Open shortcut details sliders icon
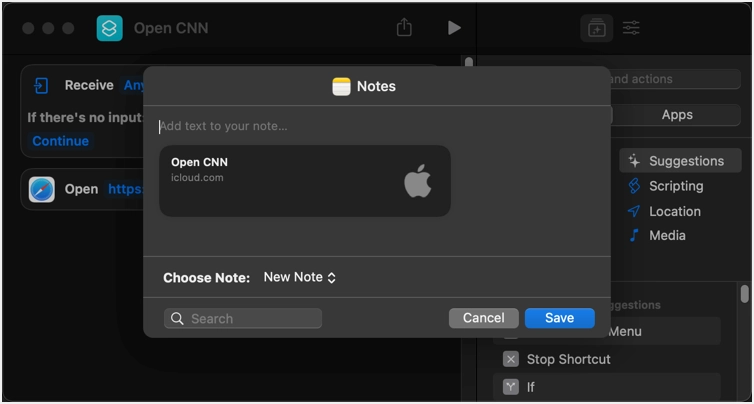Viewport: 754px width, 404px height. (631, 28)
